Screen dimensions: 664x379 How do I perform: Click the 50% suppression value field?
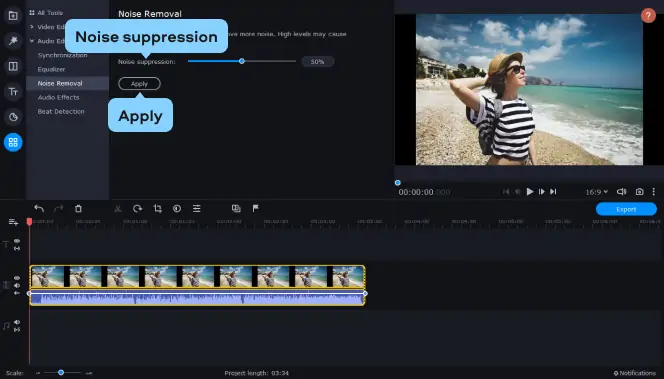click(x=318, y=62)
